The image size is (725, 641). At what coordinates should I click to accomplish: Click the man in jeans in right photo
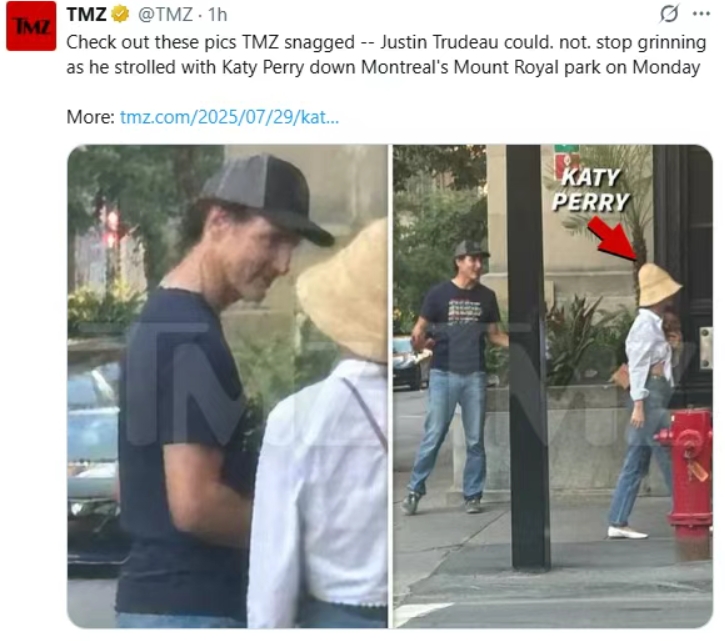point(456,376)
